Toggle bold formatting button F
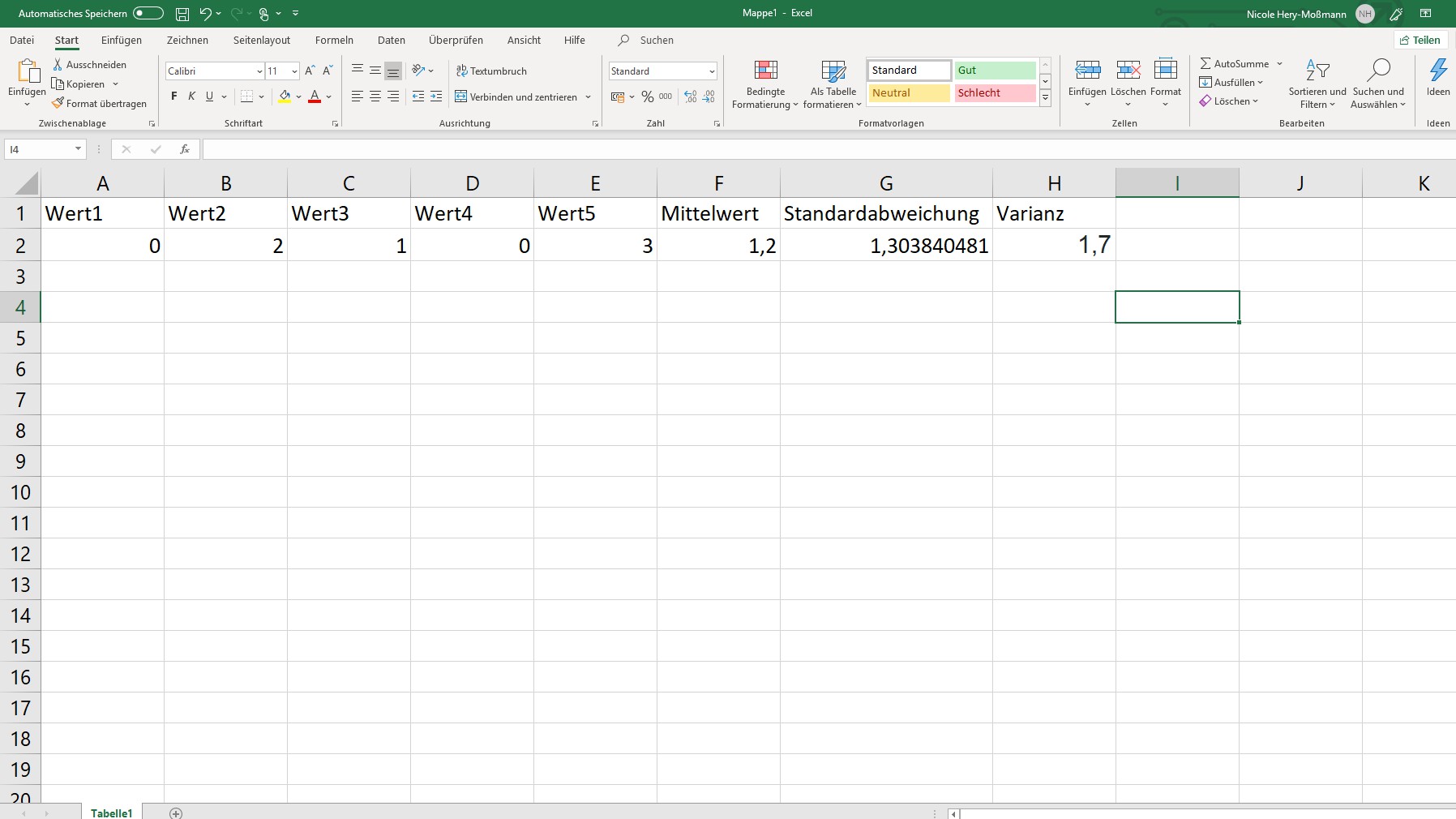1456x819 pixels. [x=173, y=96]
